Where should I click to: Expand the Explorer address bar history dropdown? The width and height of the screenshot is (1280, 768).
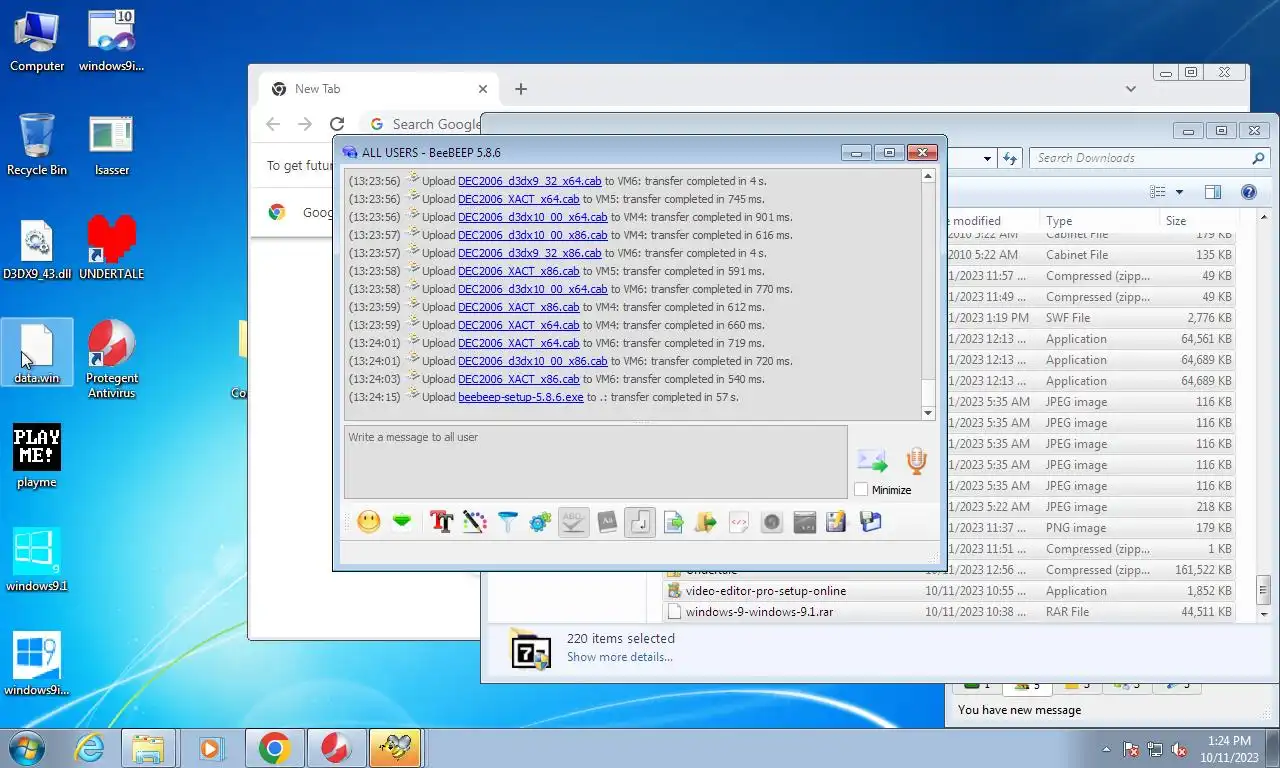(987, 158)
